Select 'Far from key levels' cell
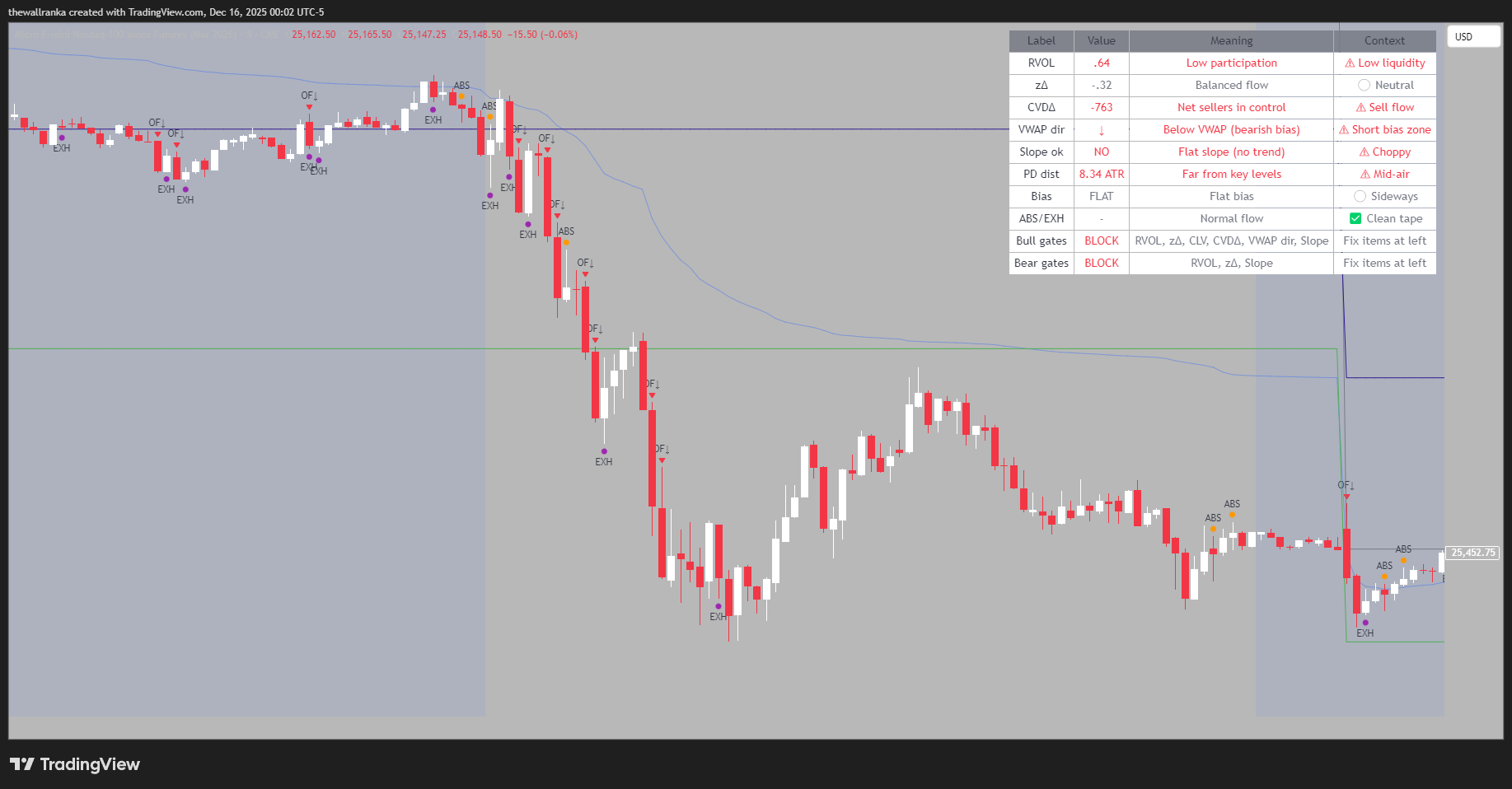The width and height of the screenshot is (1512, 789). click(x=1231, y=174)
